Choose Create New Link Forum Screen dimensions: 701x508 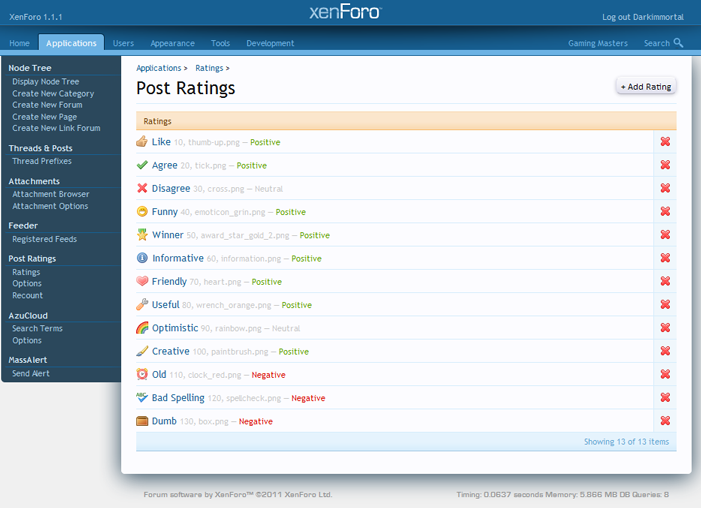coord(56,128)
